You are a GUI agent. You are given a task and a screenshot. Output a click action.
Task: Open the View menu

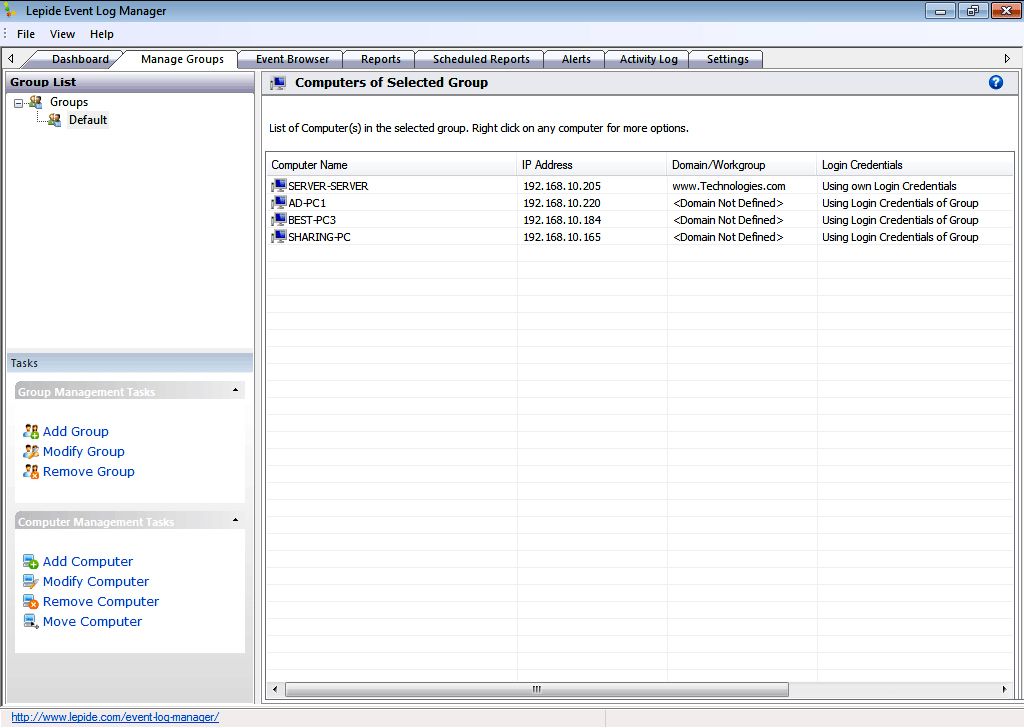pyautogui.click(x=63, y=34)
